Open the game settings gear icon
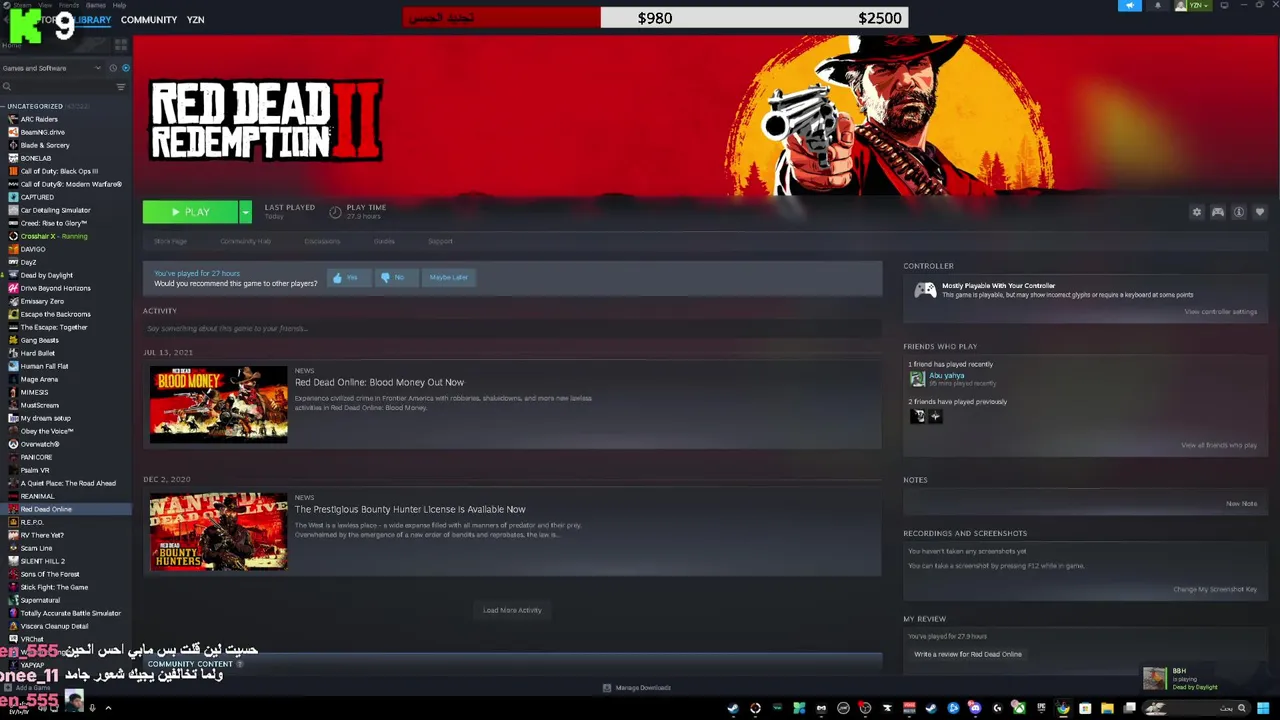1280x720 pixels. pyautogui.click(x=1197, y=212)
